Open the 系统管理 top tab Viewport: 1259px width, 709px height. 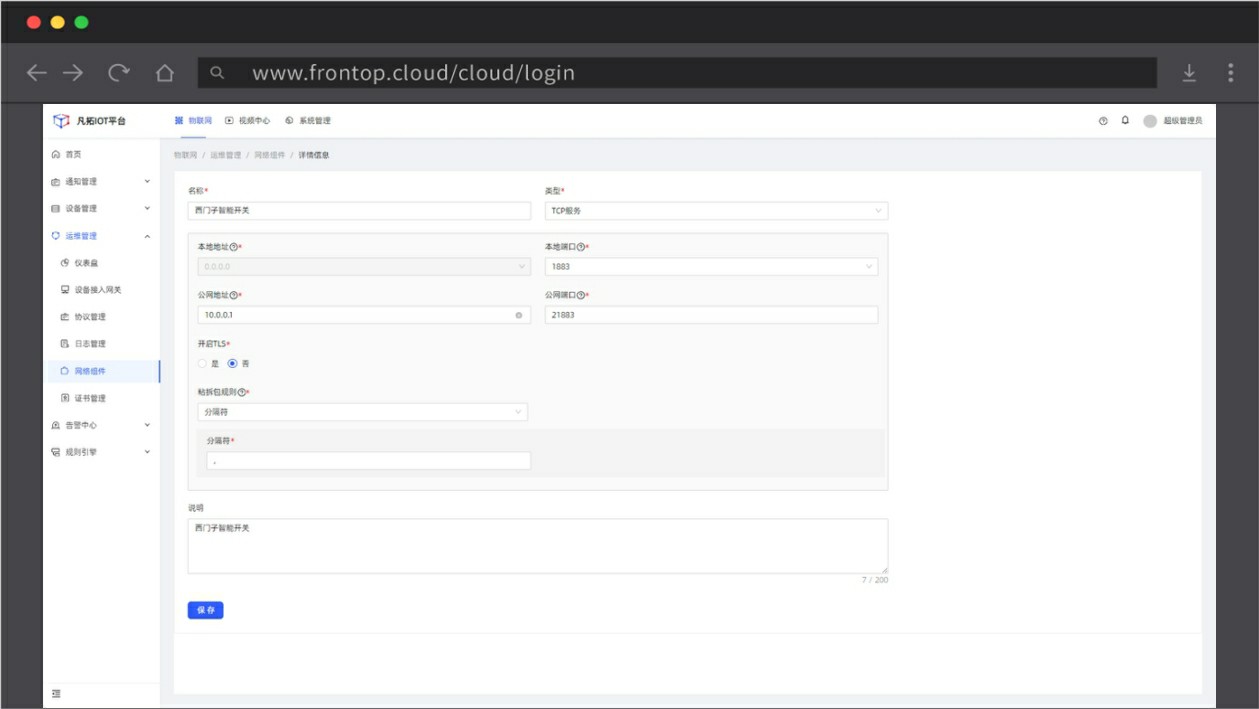(308, 121)
